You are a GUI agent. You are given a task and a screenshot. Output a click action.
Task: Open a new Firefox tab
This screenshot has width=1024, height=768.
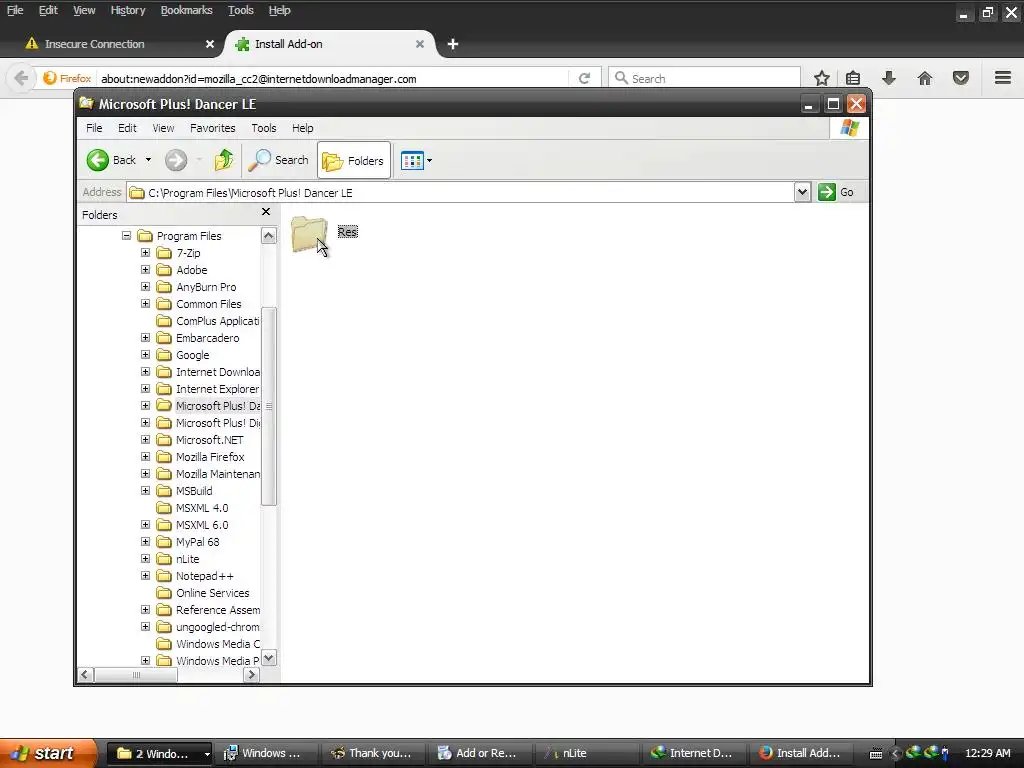click(453, 44)
